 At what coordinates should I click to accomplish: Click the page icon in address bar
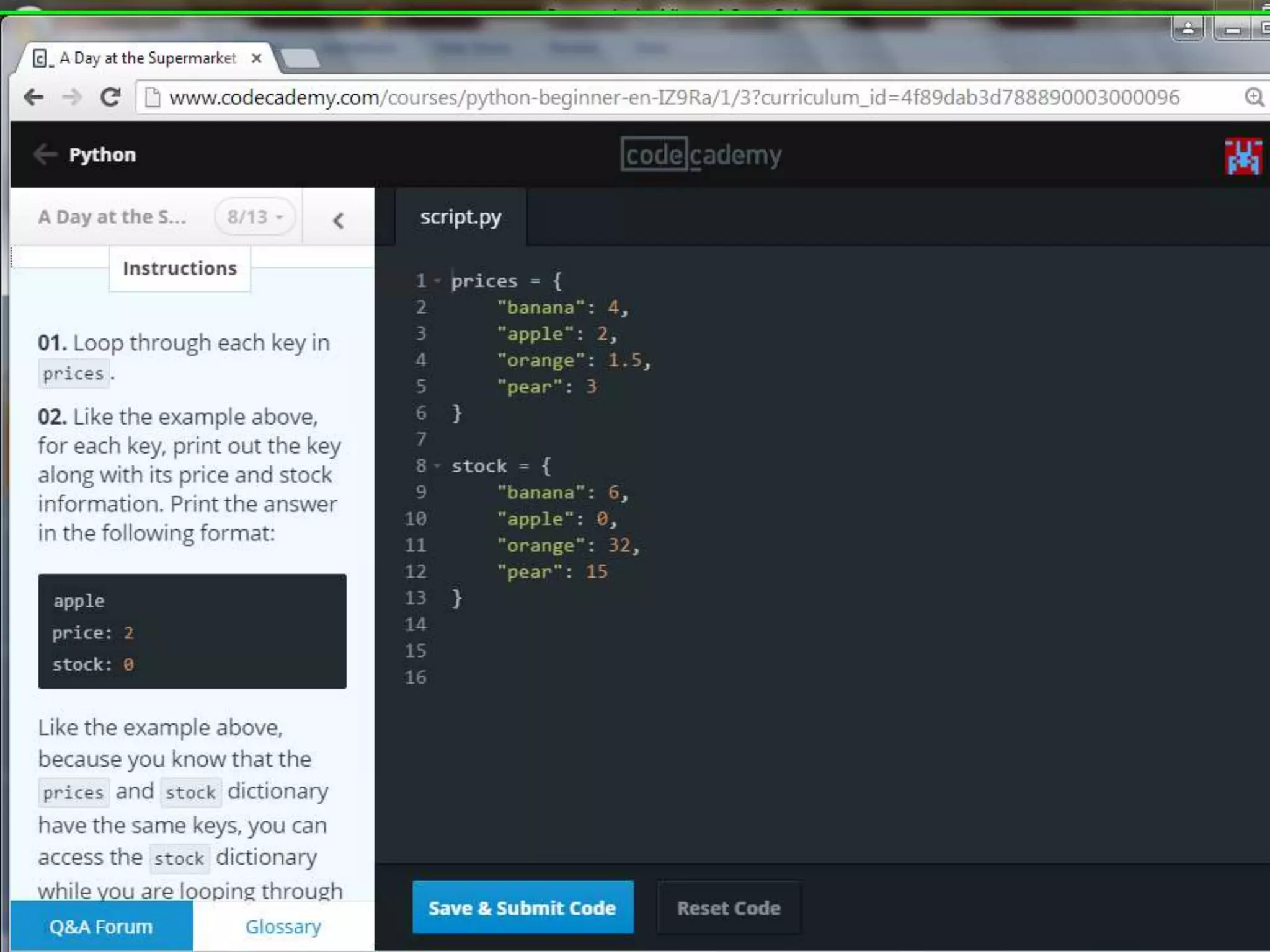click(x=153, y=97)
